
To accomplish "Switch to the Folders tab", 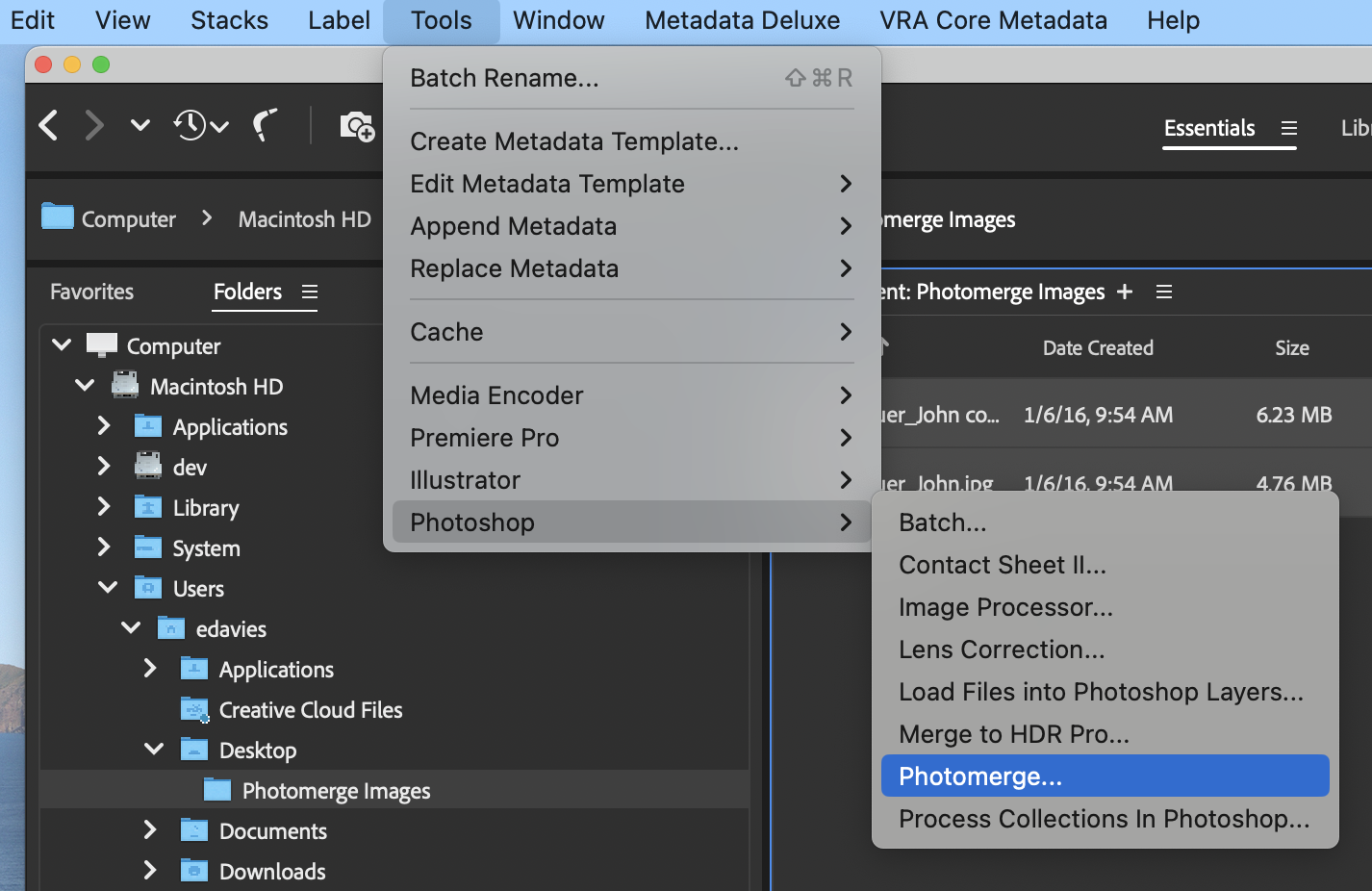I will pyautogui.click(x=247, y=292).
